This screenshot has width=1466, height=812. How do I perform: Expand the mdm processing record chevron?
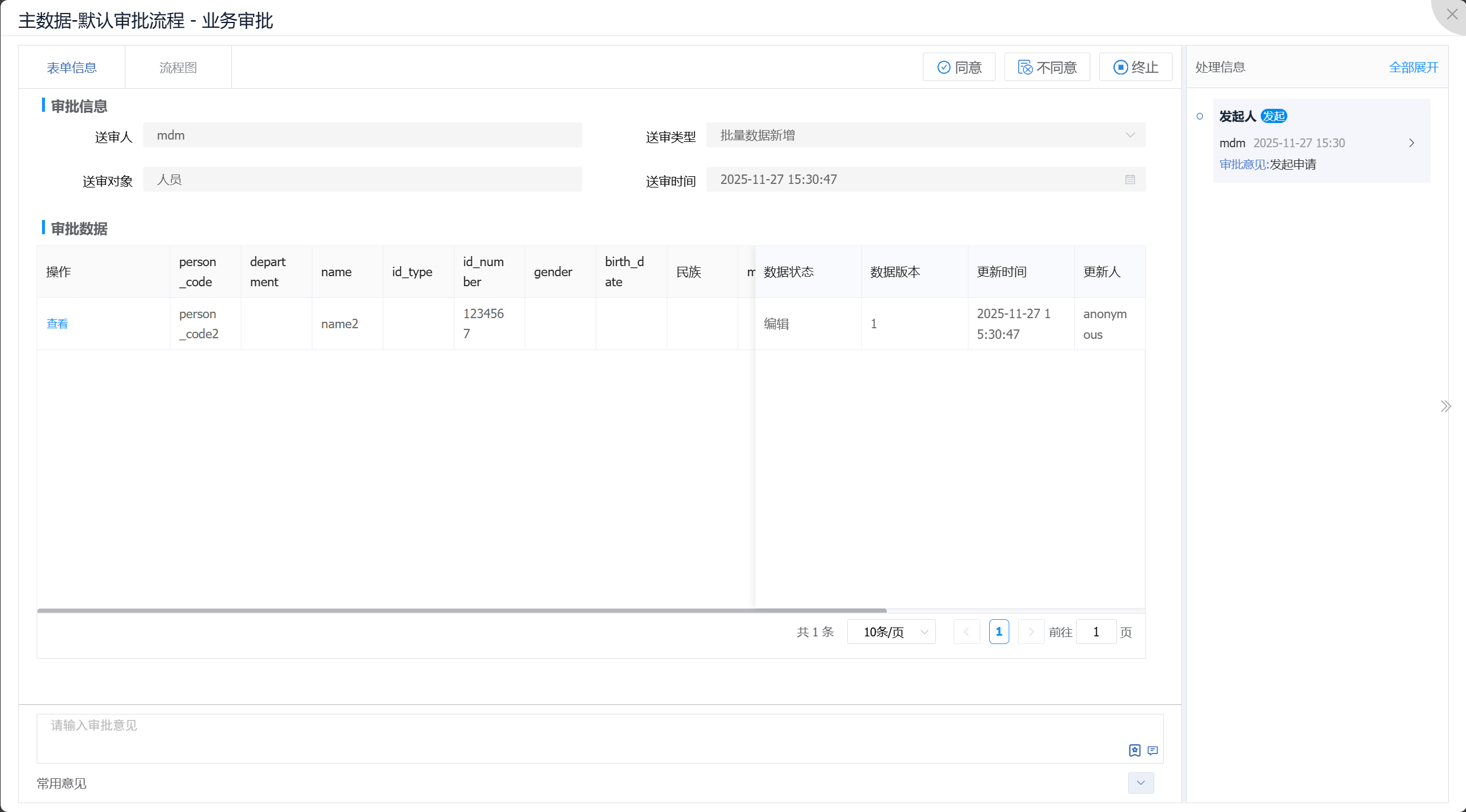[x=1412, y=143]
